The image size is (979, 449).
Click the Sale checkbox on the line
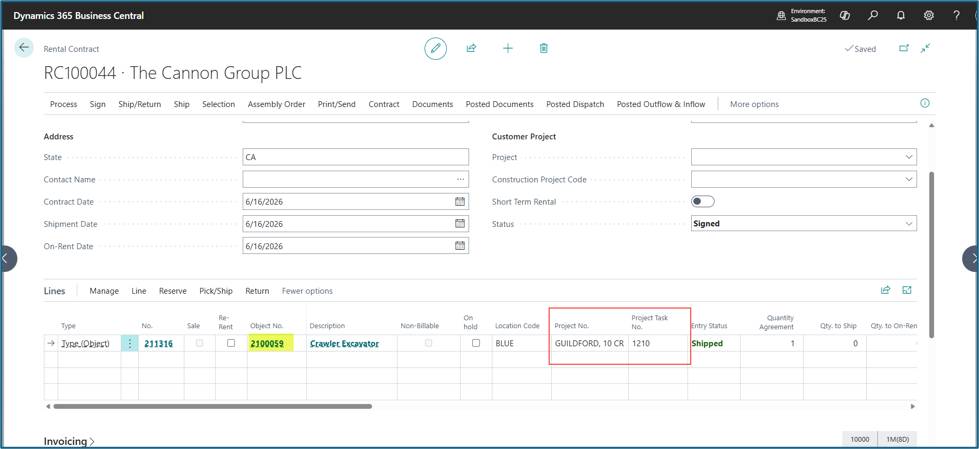(x=199, y=343)
